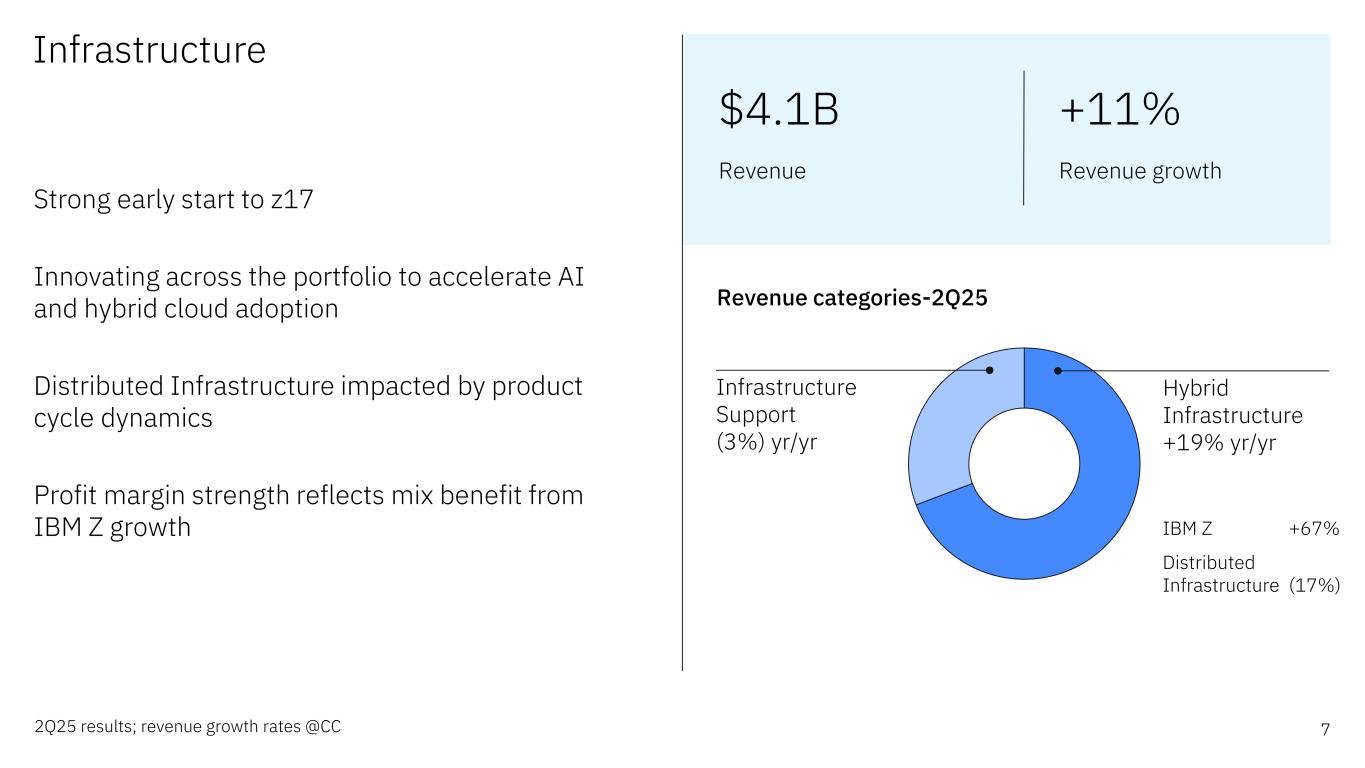Select the 'Hybrid Infrastructure +19% yr/yr' label
The width and height of the screenshot is (1365, 768).
point(1232,415)
